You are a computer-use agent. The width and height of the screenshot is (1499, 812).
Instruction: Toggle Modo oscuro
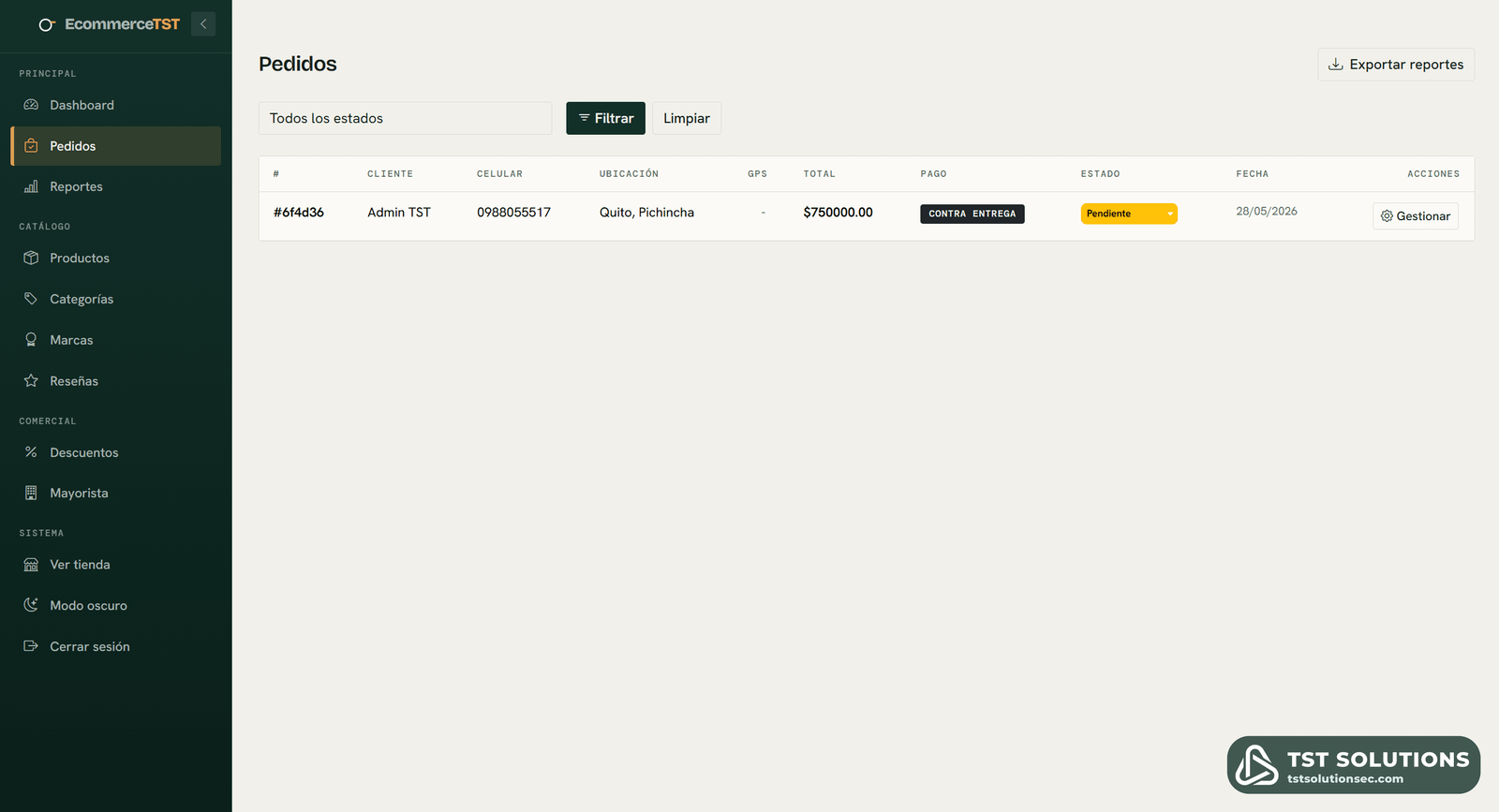pyautogui.click(x=116, y=605)
